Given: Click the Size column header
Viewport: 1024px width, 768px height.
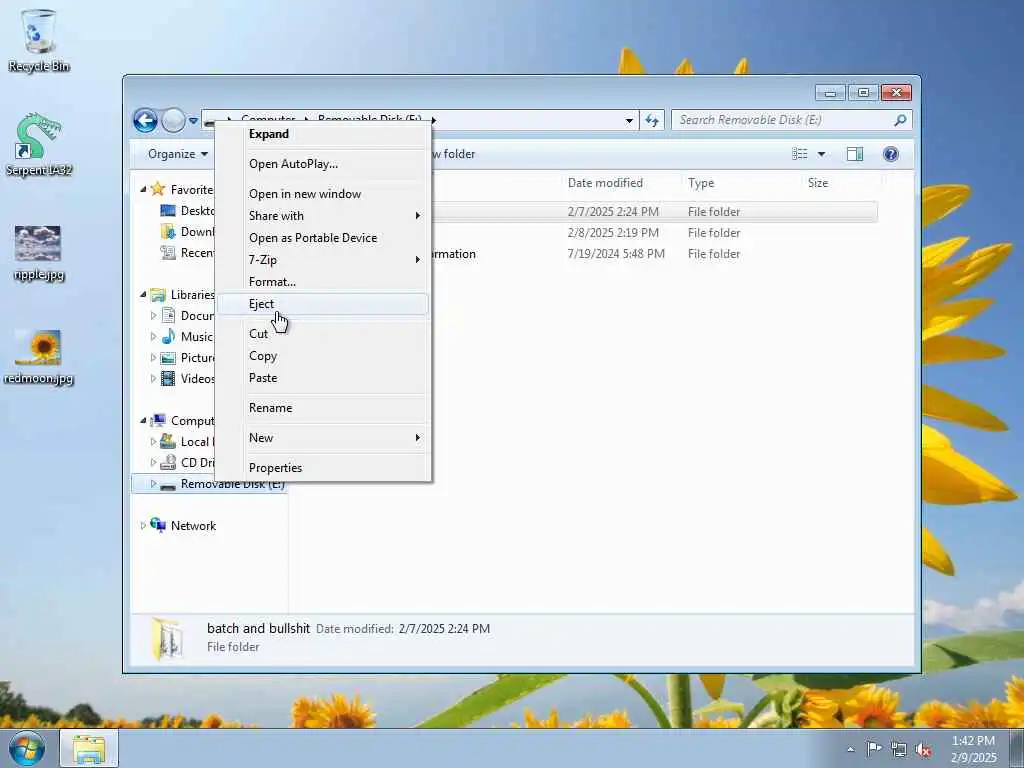Looking at the screenshot, I should click(818, 183).
